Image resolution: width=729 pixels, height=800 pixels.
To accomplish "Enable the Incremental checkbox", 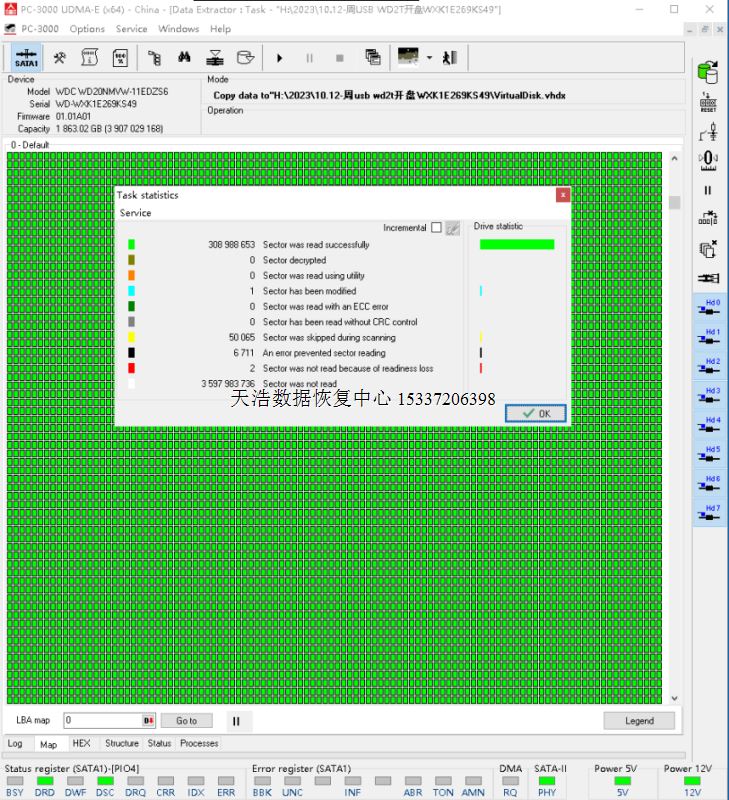I will [436, 228].
